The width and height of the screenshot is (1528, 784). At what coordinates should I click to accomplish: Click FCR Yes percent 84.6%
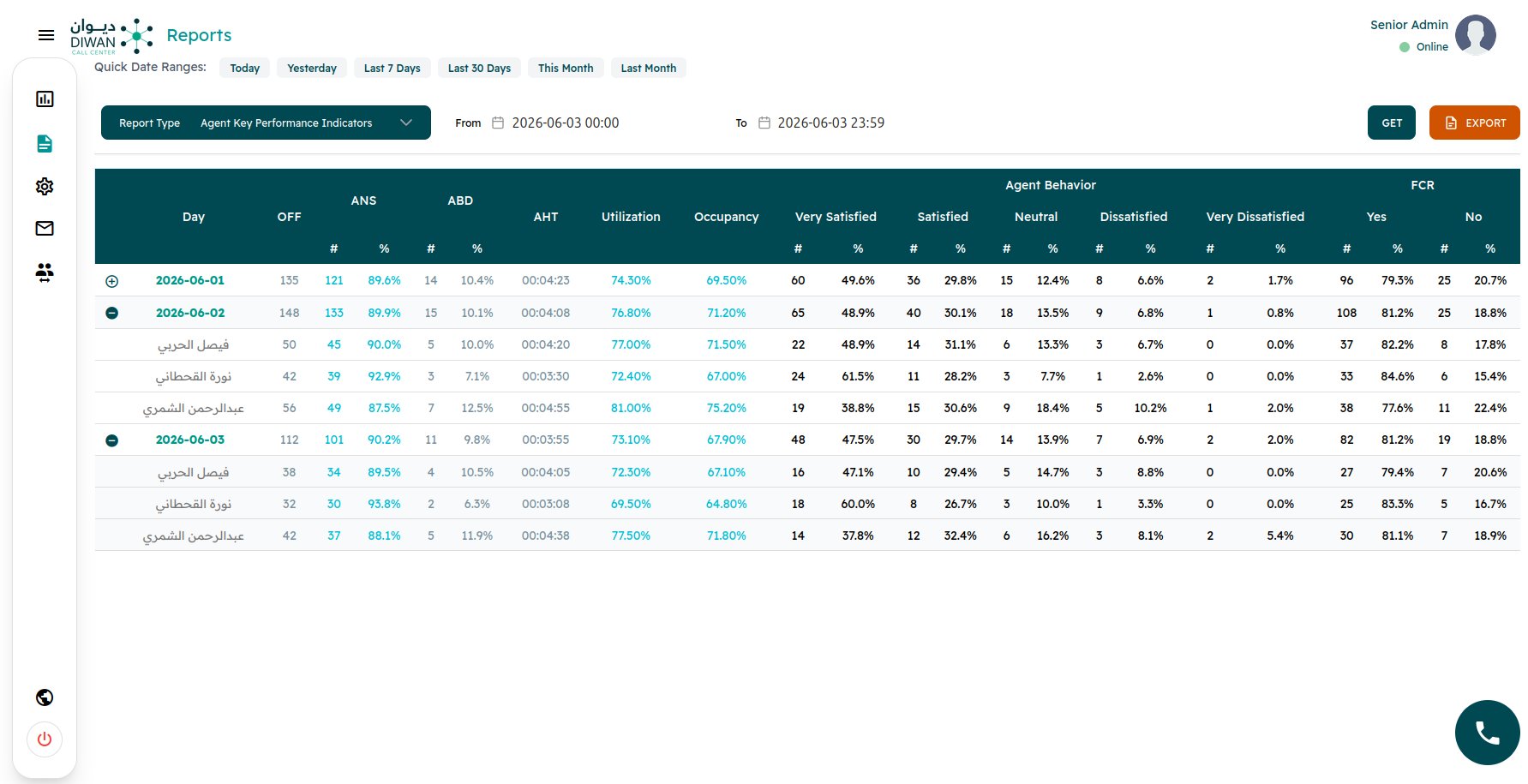1398,376
